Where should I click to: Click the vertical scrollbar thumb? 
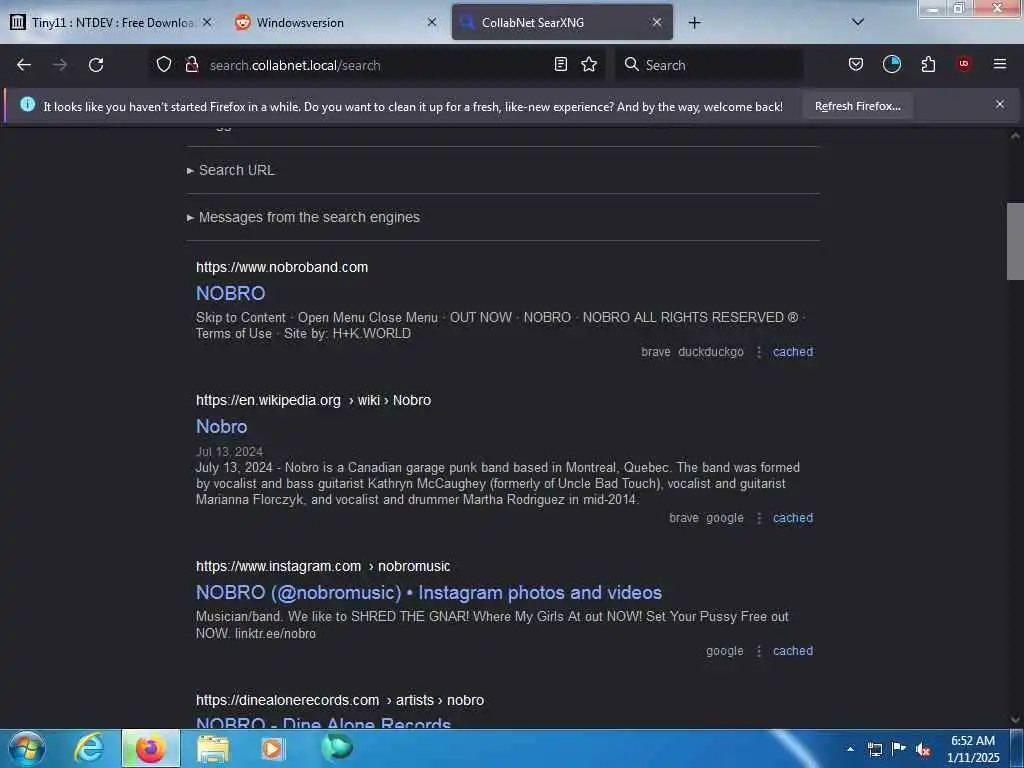point(1015,241)
